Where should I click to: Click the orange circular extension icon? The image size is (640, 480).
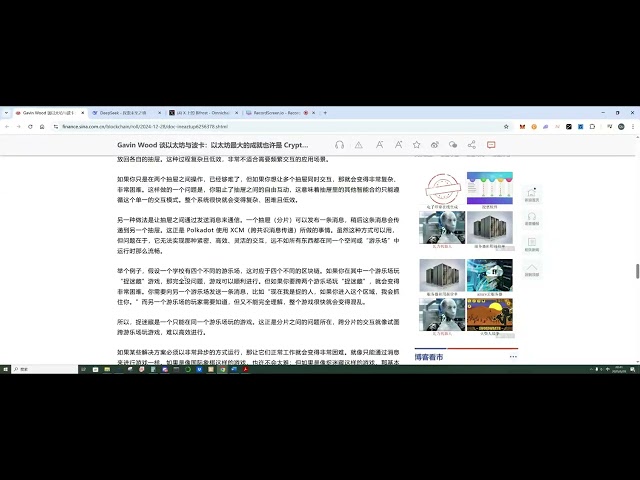534,127
